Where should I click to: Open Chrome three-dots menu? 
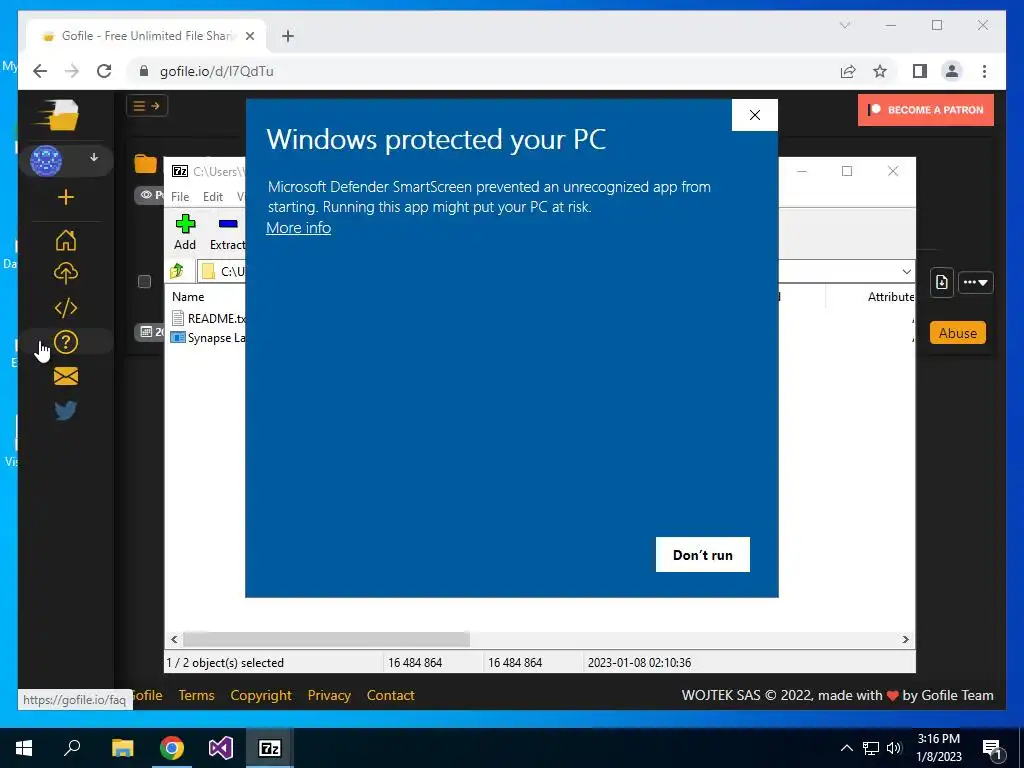pyautogui.click(x=984, y=71)
